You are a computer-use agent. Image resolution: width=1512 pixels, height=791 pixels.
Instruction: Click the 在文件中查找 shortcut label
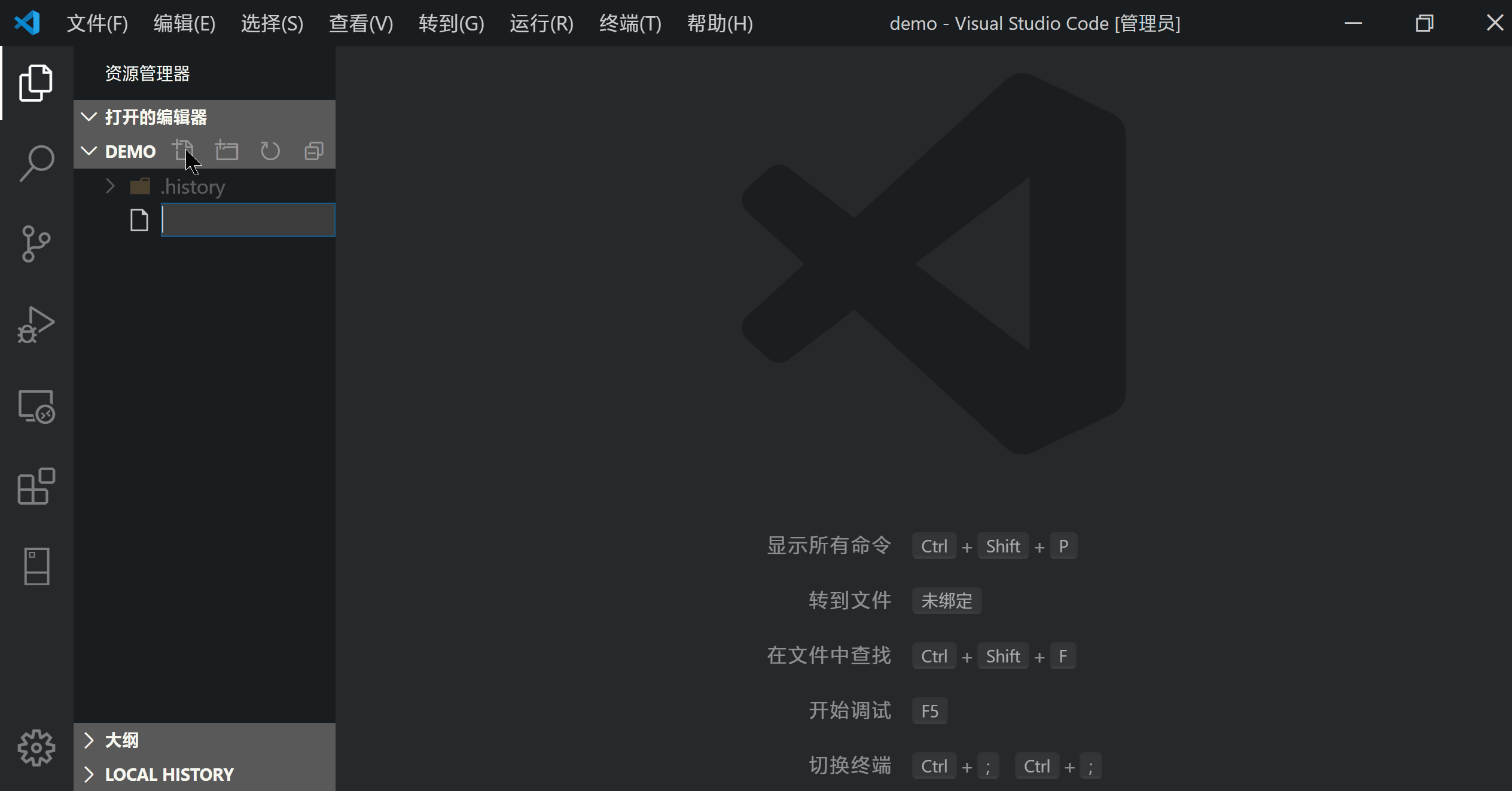click(x=829, y=656)
